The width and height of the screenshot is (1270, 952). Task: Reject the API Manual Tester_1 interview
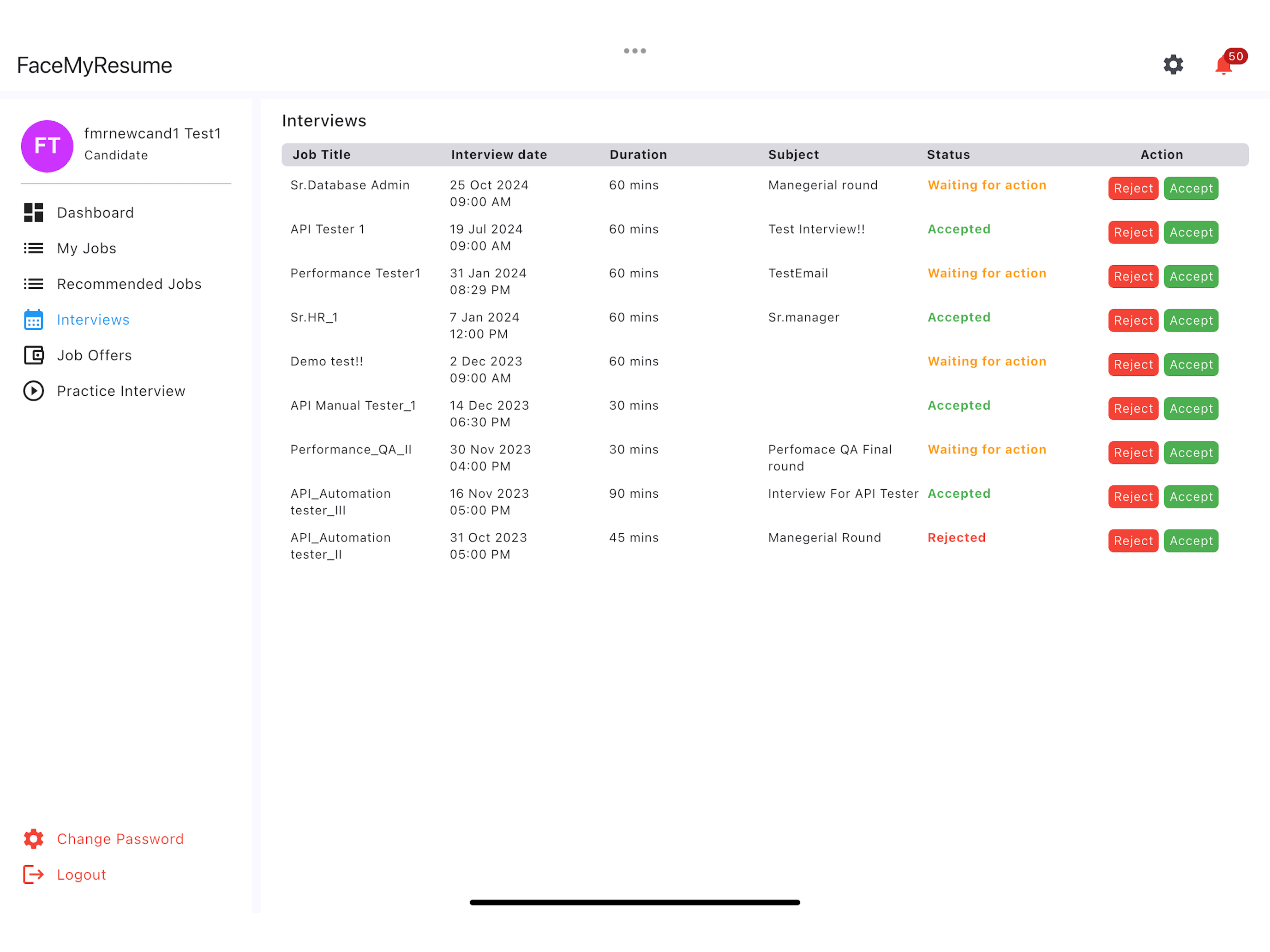coord(1133,409)
